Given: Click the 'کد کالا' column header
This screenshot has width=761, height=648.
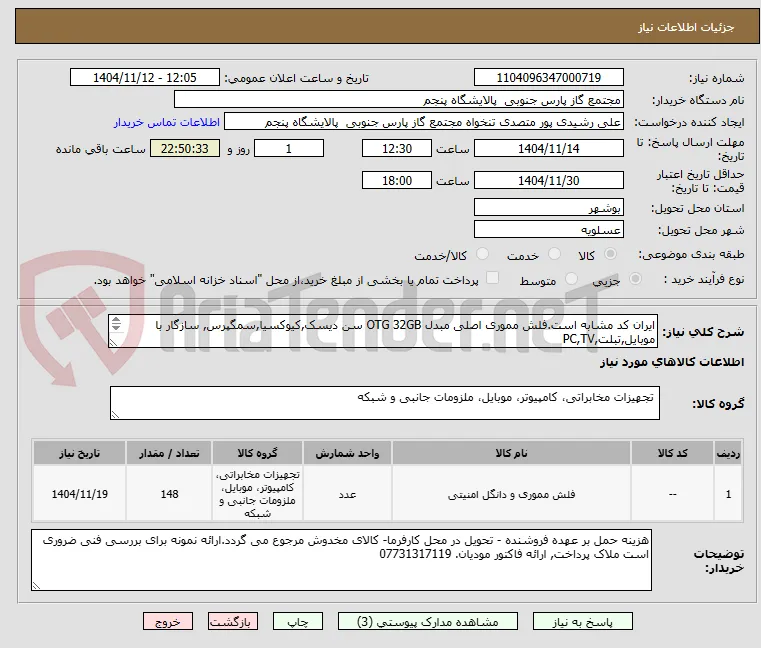Looking at the screenshot, I should tap(672, 453).
